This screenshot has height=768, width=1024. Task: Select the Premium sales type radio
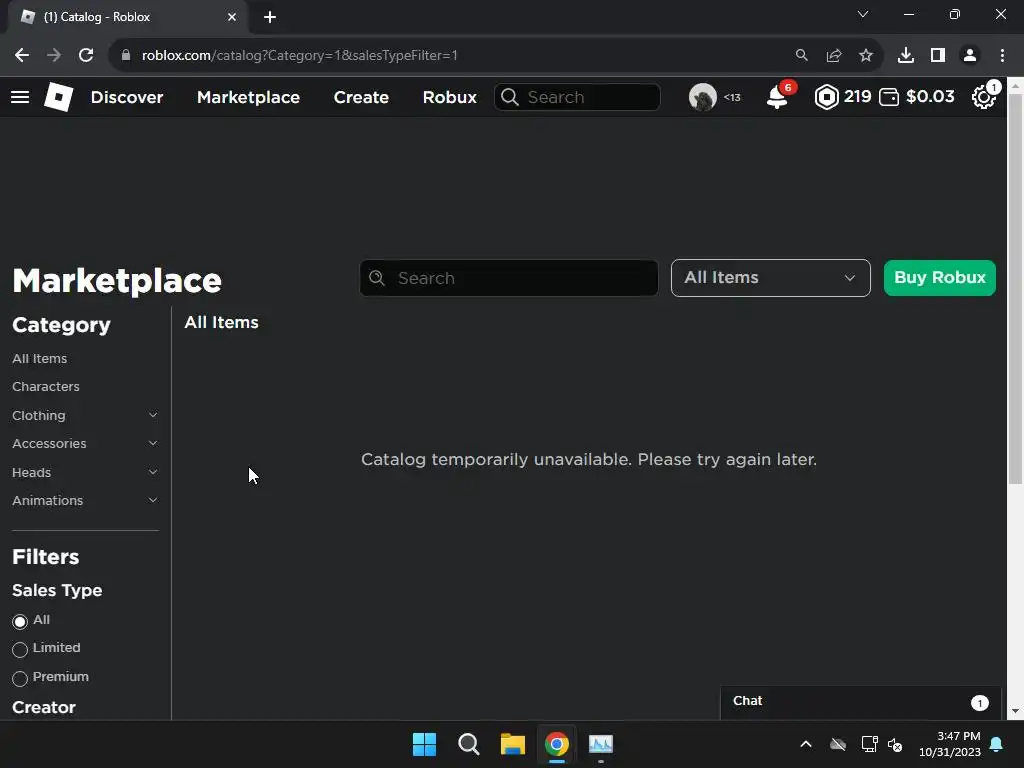20,678
